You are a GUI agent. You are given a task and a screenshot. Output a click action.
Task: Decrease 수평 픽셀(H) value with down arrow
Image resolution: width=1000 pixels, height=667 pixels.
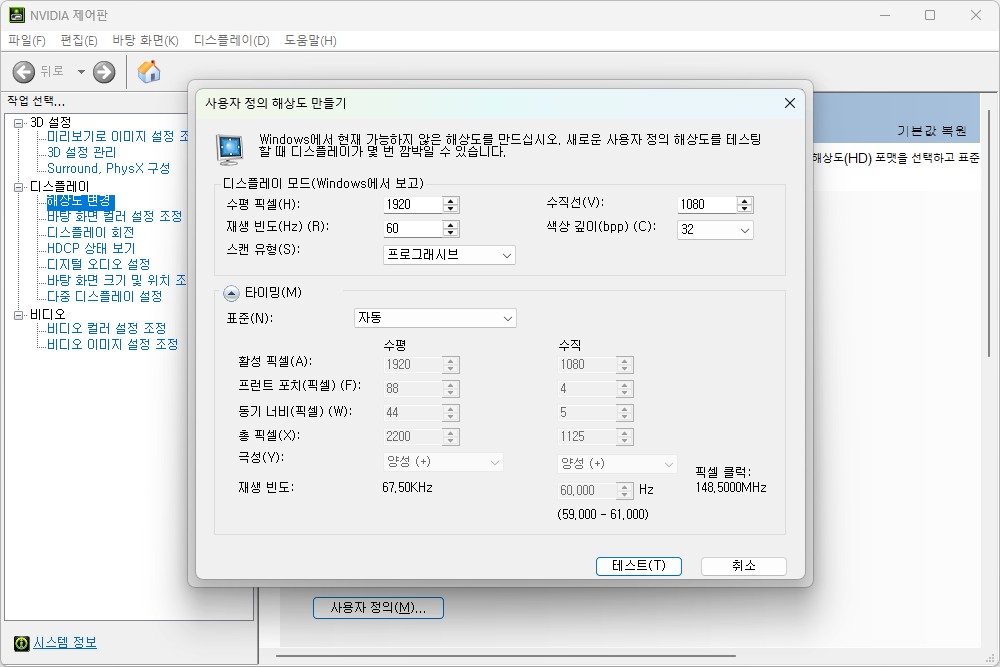451,209
